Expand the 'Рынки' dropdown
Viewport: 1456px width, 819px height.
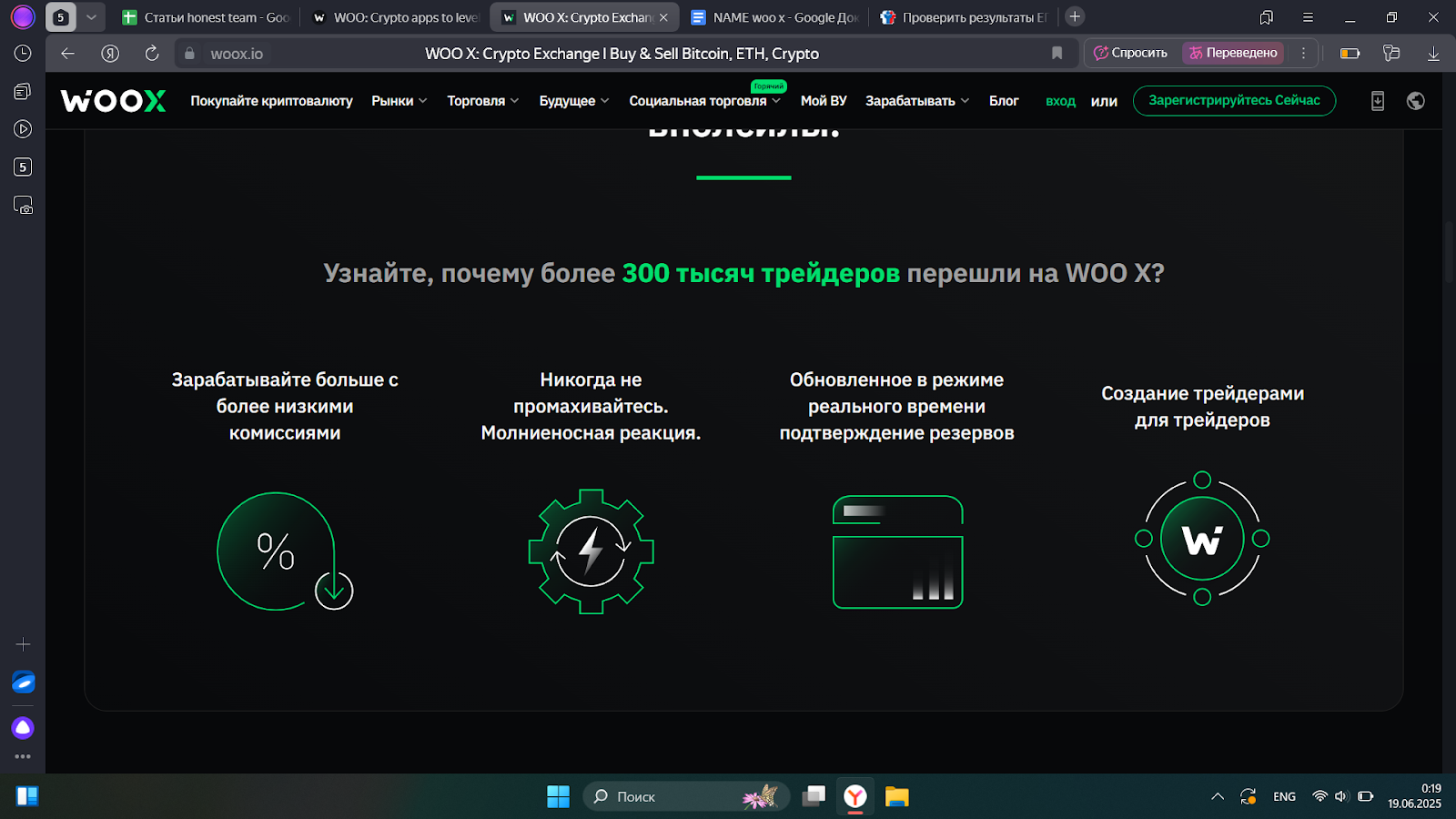(x=399, y=101)
